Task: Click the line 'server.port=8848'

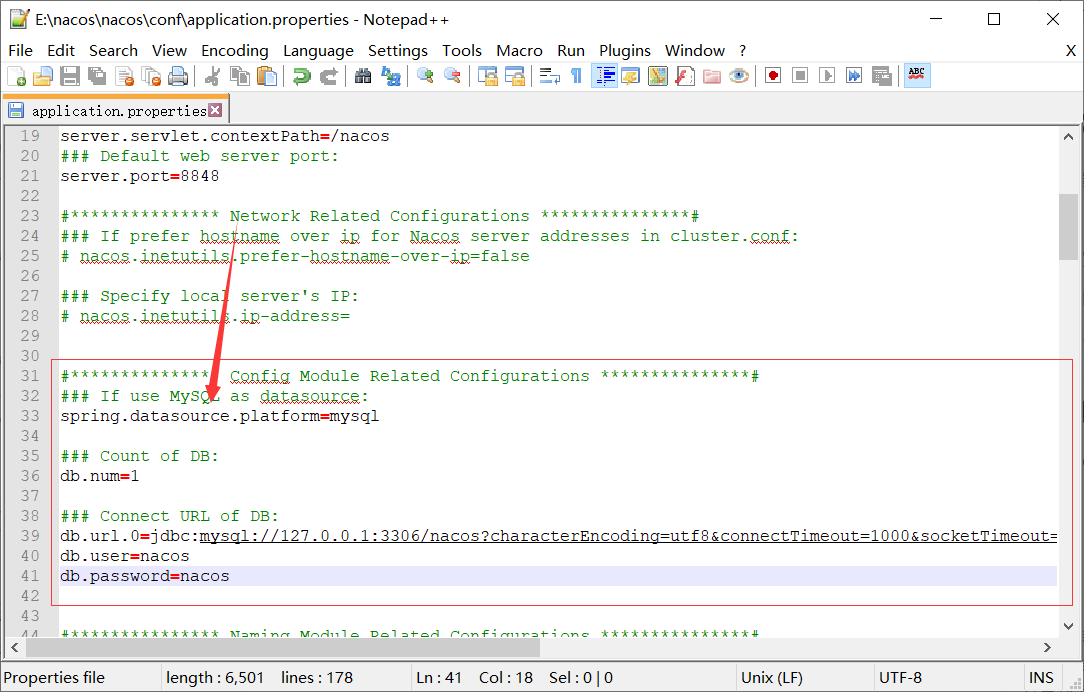Action: pos(140,176)
